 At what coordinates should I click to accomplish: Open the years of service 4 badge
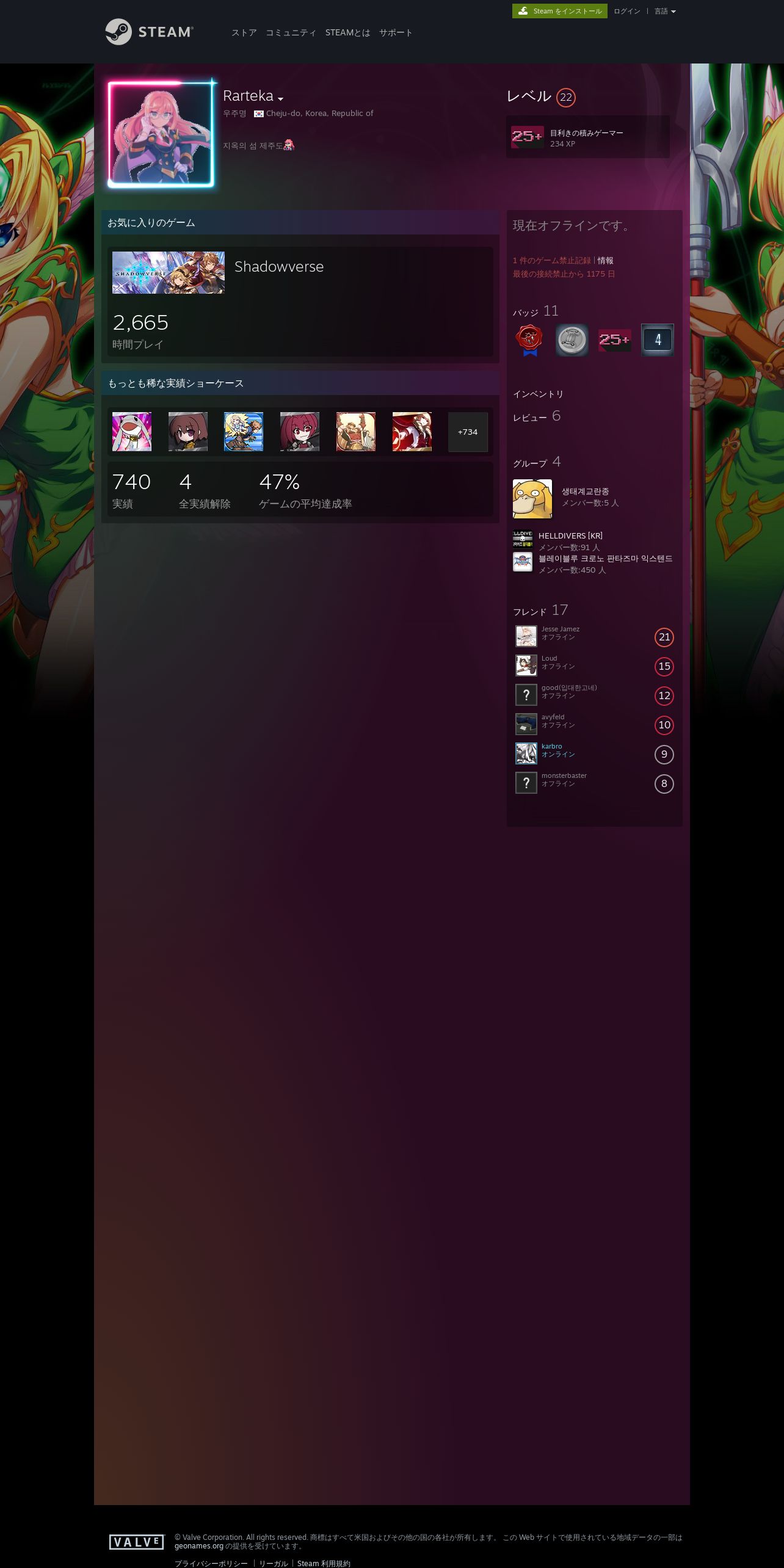click(x=657, y=340)
